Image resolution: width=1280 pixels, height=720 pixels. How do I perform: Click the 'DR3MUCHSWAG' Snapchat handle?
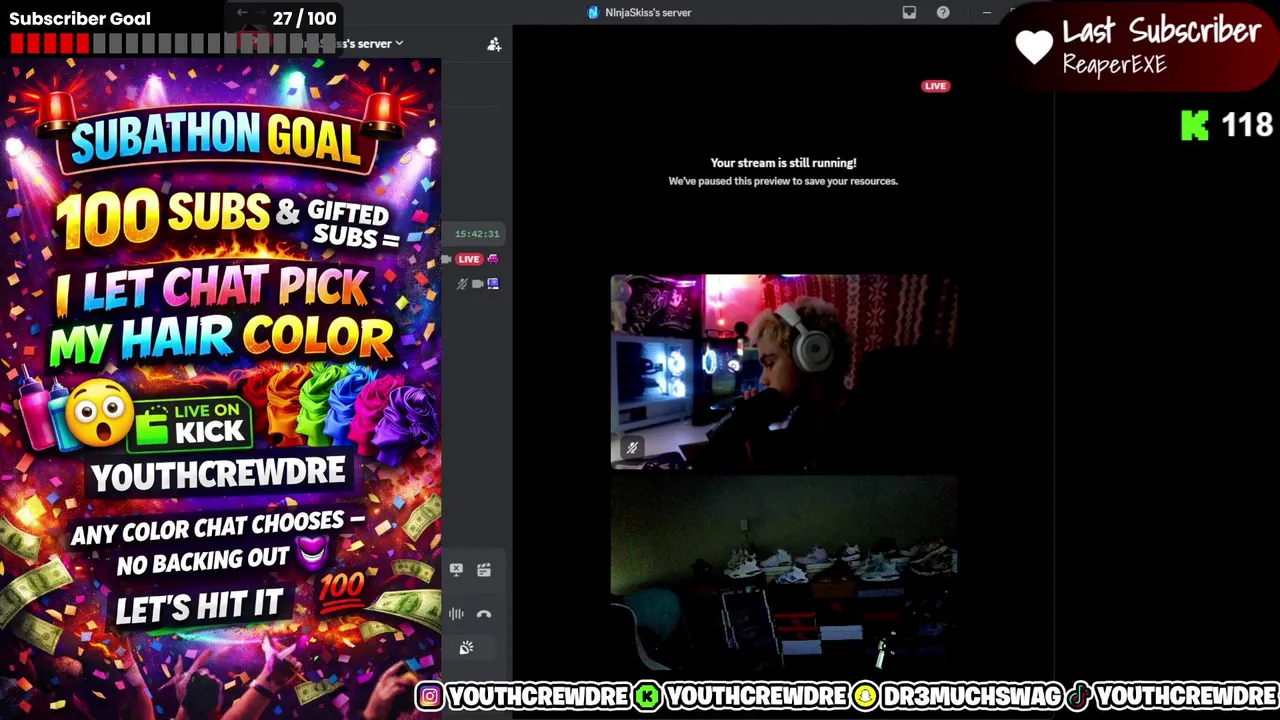point(970,696)
